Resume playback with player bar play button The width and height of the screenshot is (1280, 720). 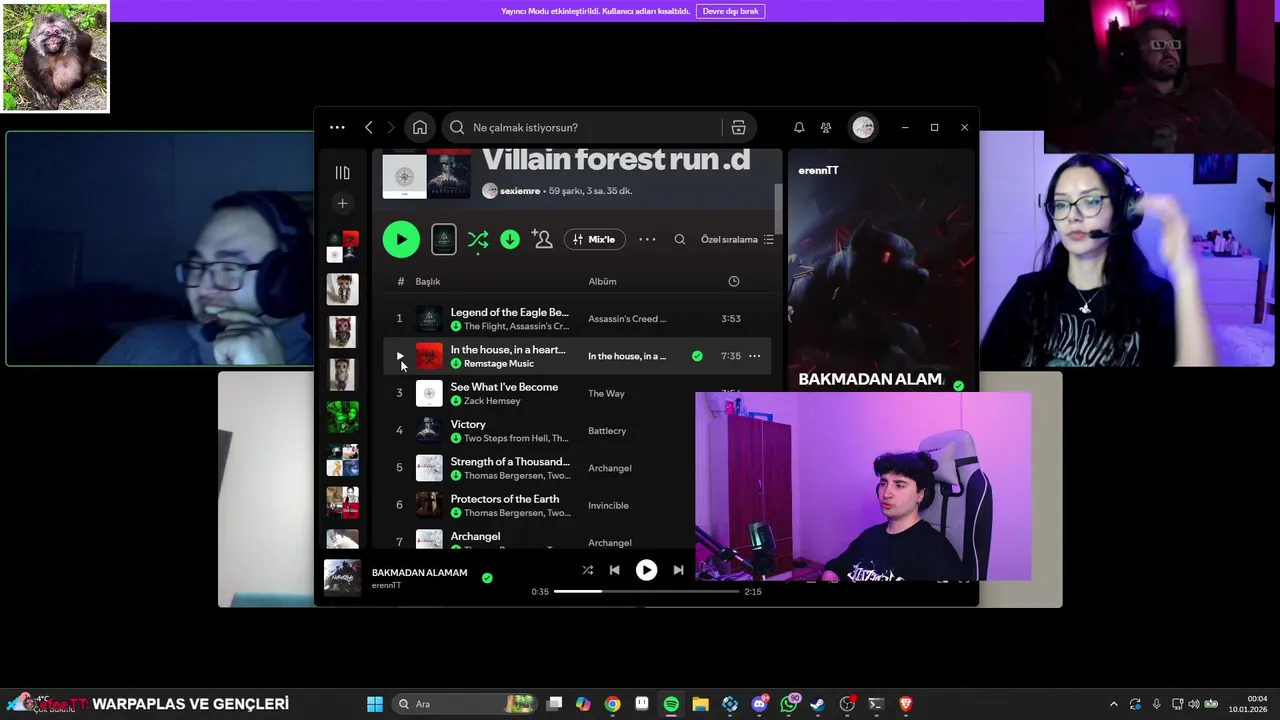(x=646, y=570)
